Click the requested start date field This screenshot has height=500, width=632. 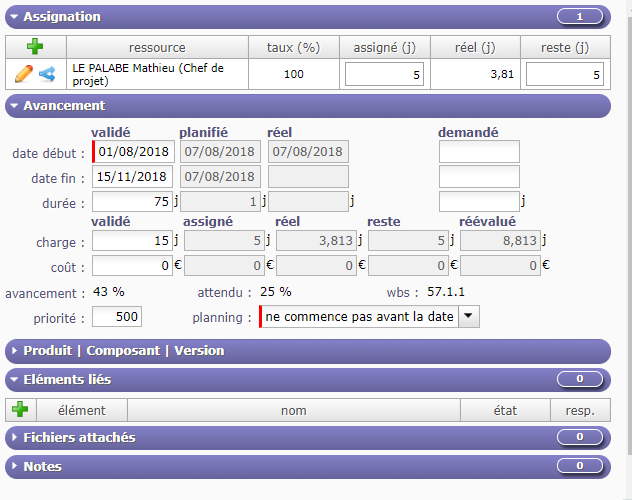(479, 152)
